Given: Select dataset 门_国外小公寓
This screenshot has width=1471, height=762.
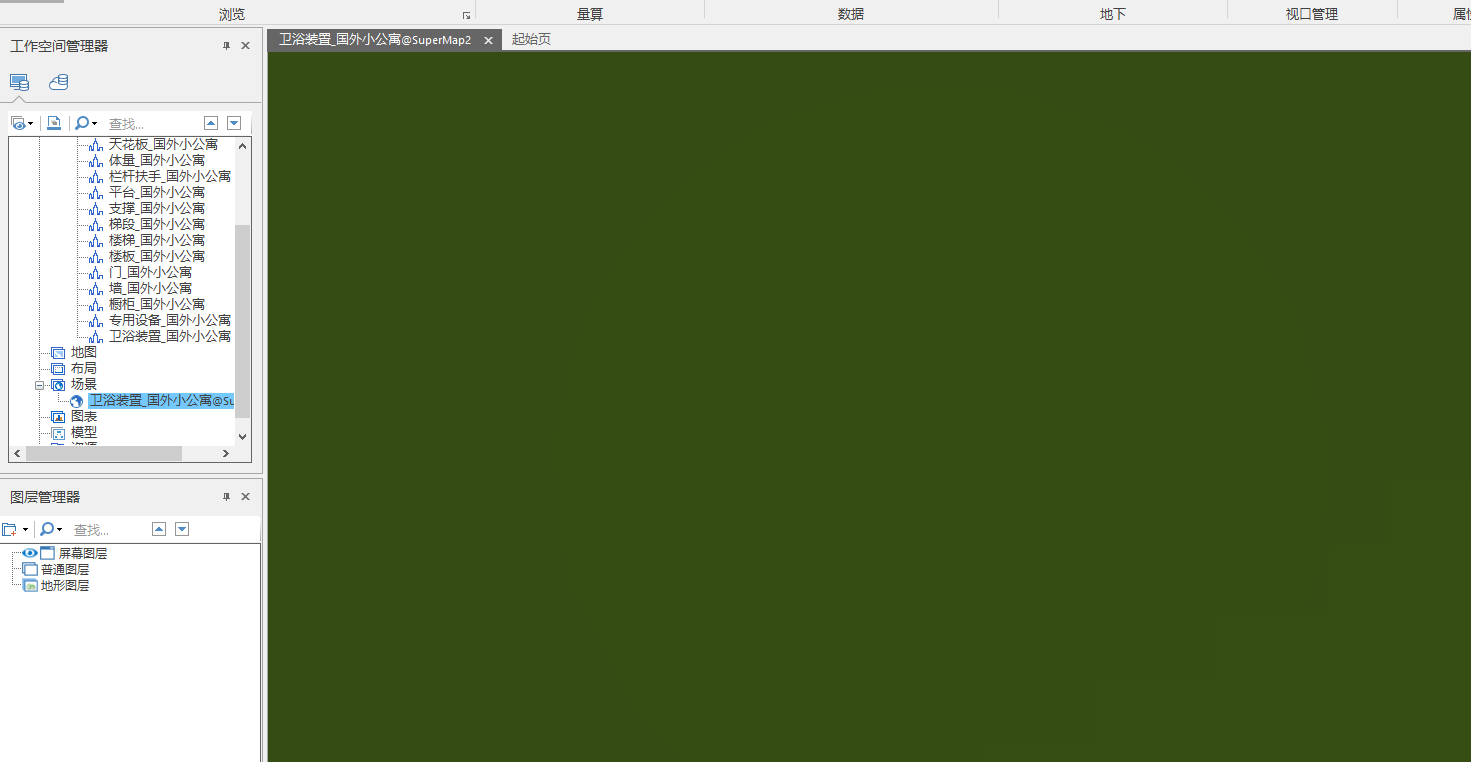Looking at the screenshot, I should [x=150, y=272].
